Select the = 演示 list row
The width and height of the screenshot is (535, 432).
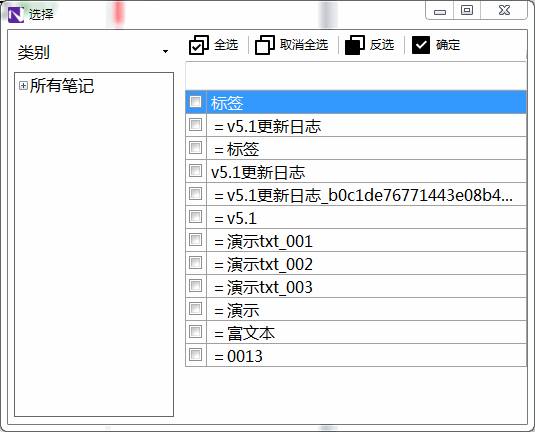[366, 309]
